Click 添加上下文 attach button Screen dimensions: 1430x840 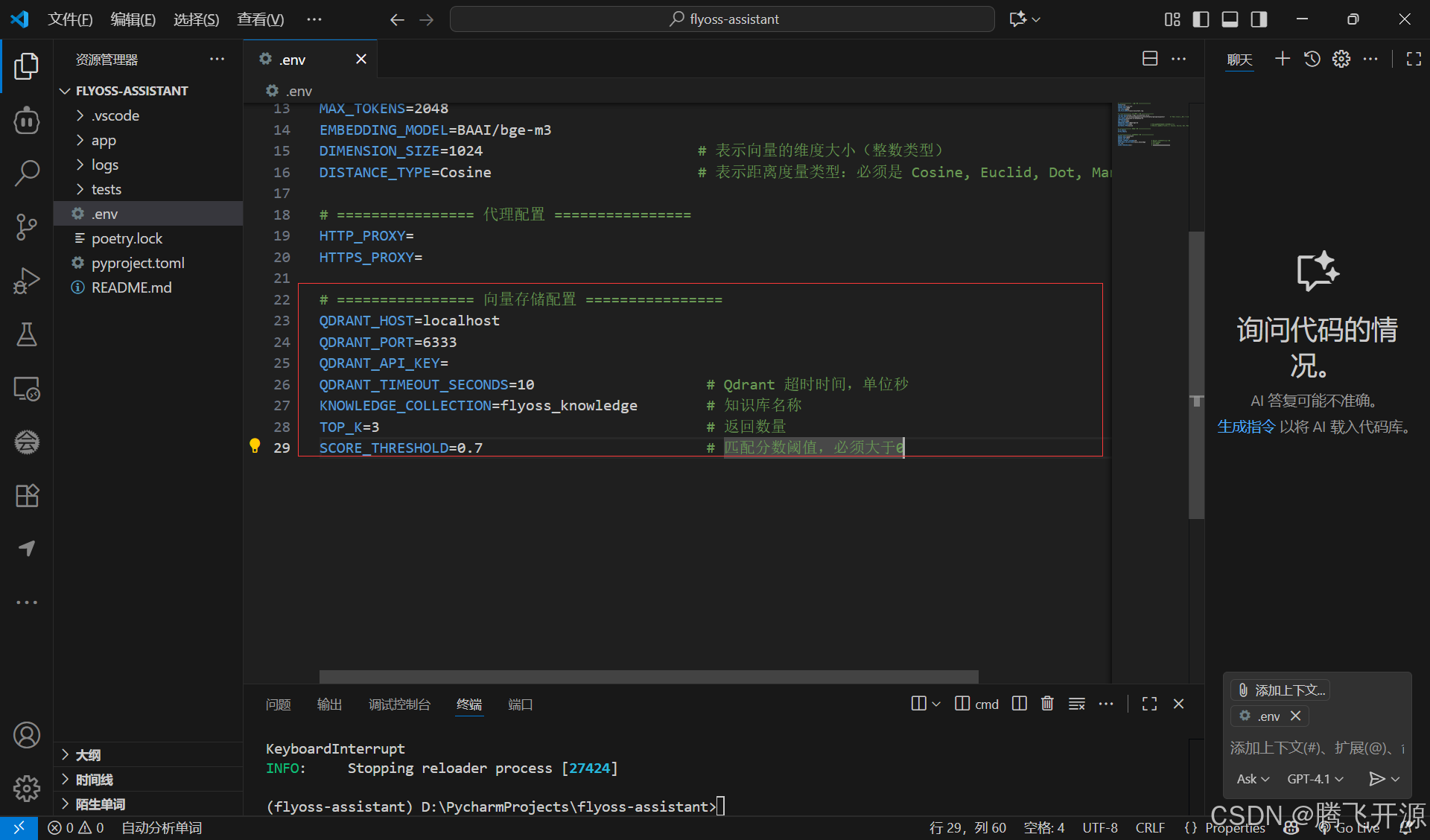[1281, 690]
